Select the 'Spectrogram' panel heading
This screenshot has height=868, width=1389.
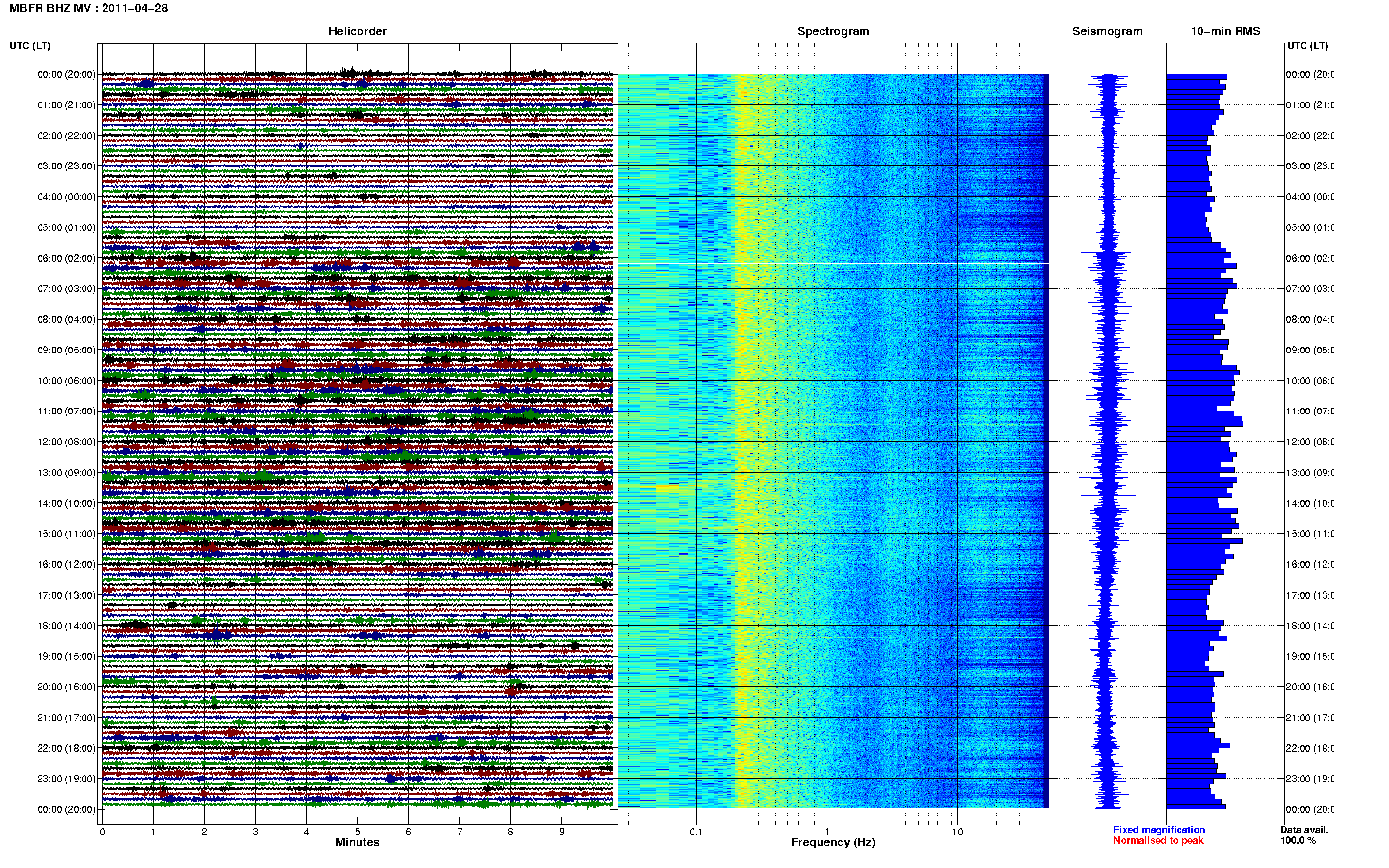pyautogui.click(x=833, y=31)
